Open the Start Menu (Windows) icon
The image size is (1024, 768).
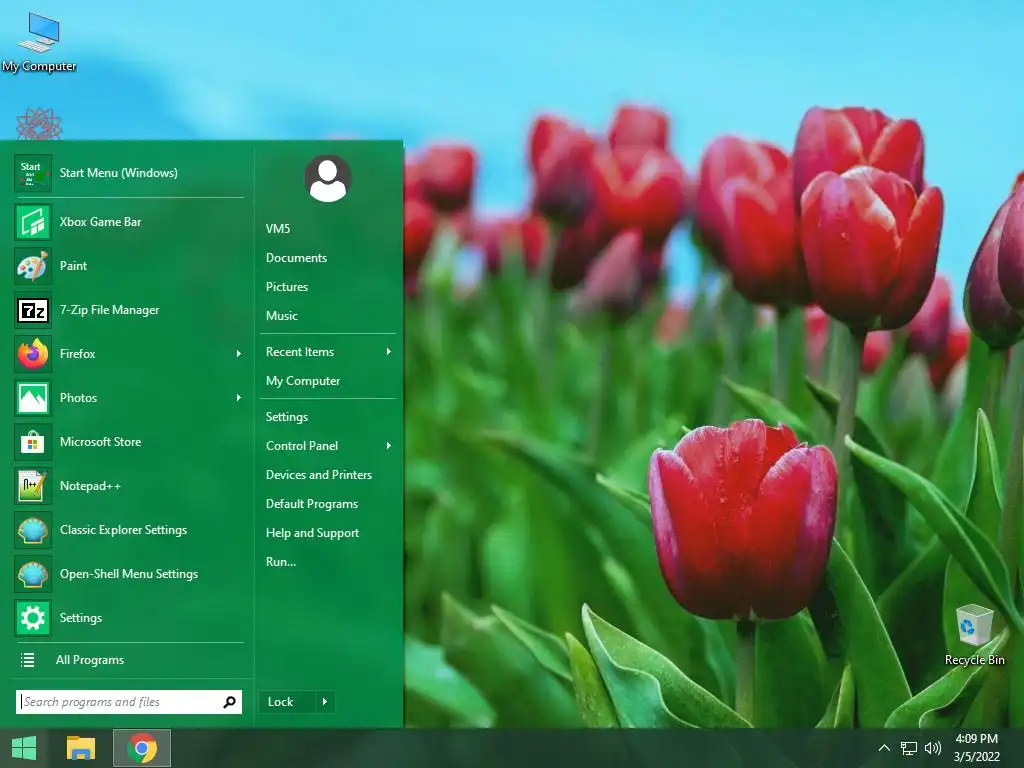[32, 172]
